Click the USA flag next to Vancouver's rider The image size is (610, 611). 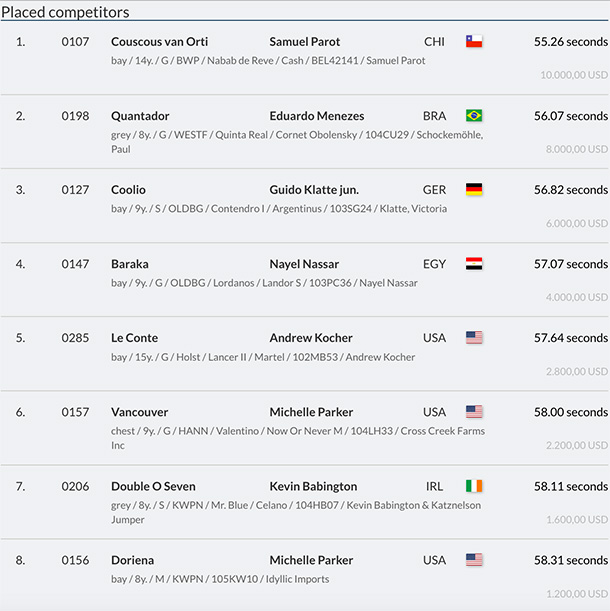tap(474, 412)
